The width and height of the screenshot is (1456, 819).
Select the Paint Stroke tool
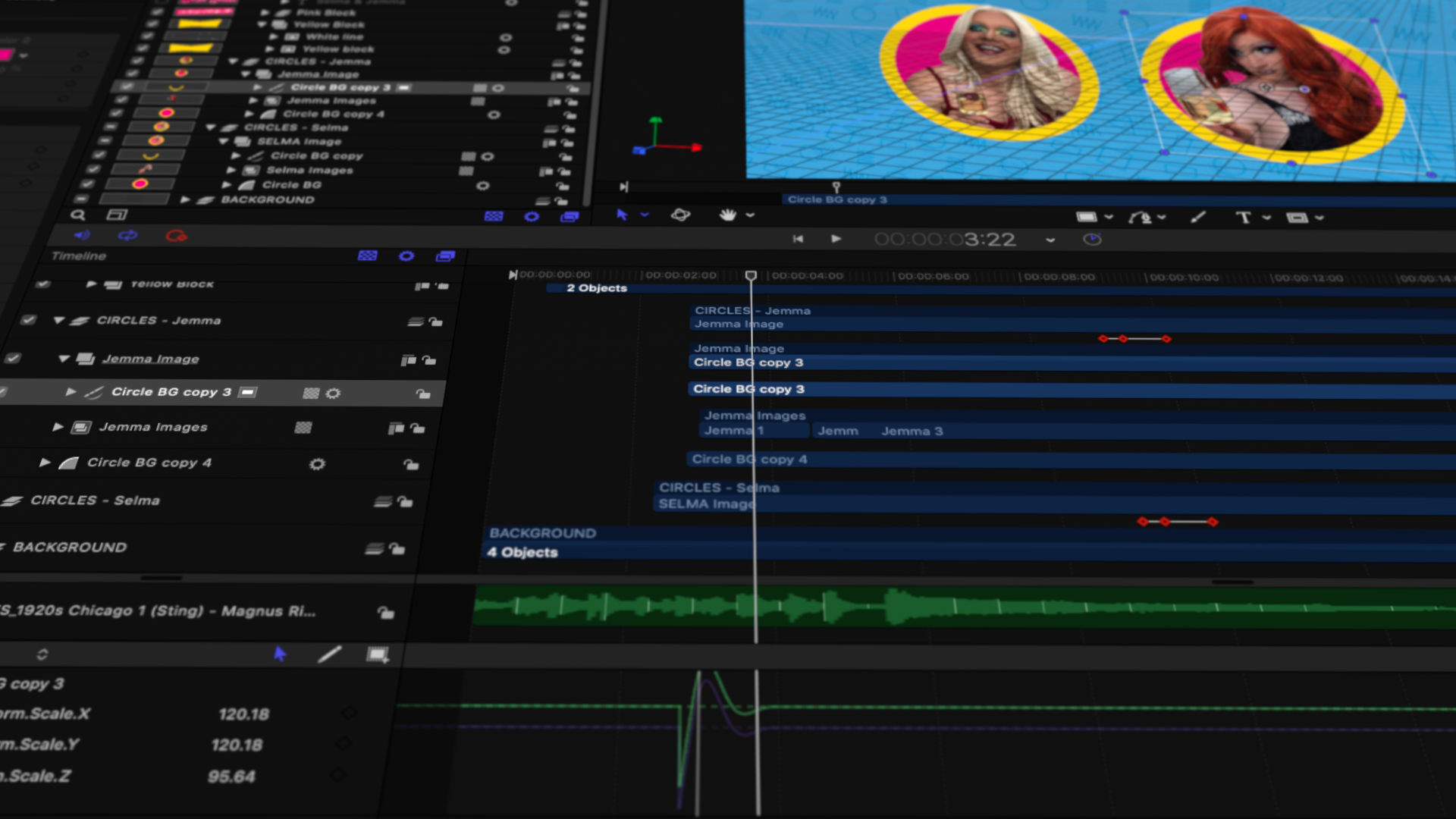click(x=1198, y=218)
